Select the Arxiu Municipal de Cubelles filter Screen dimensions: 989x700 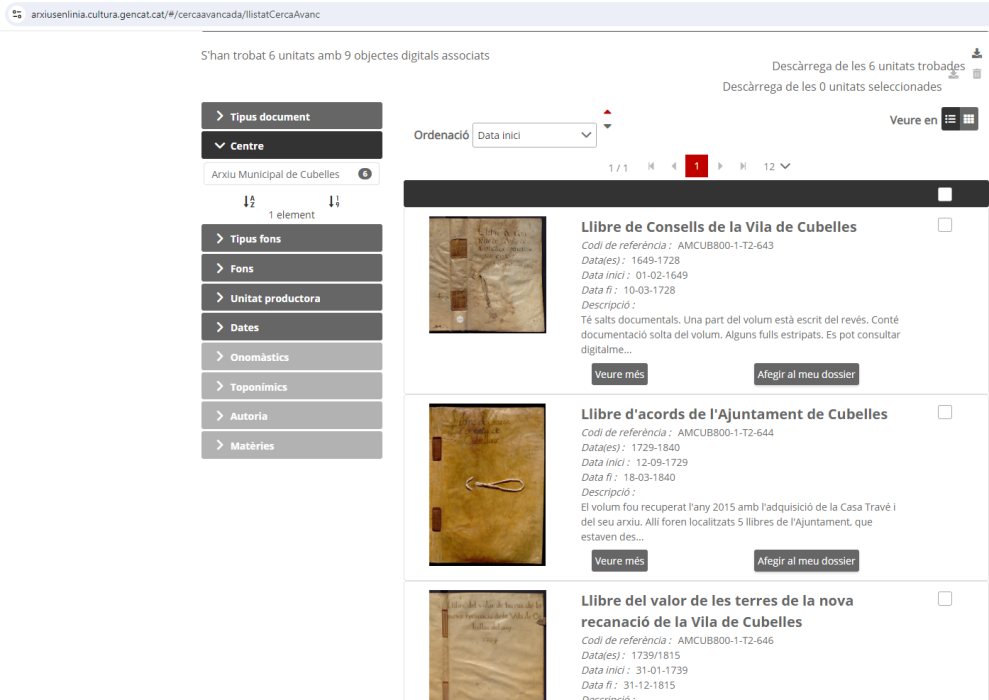click(276, 174)
